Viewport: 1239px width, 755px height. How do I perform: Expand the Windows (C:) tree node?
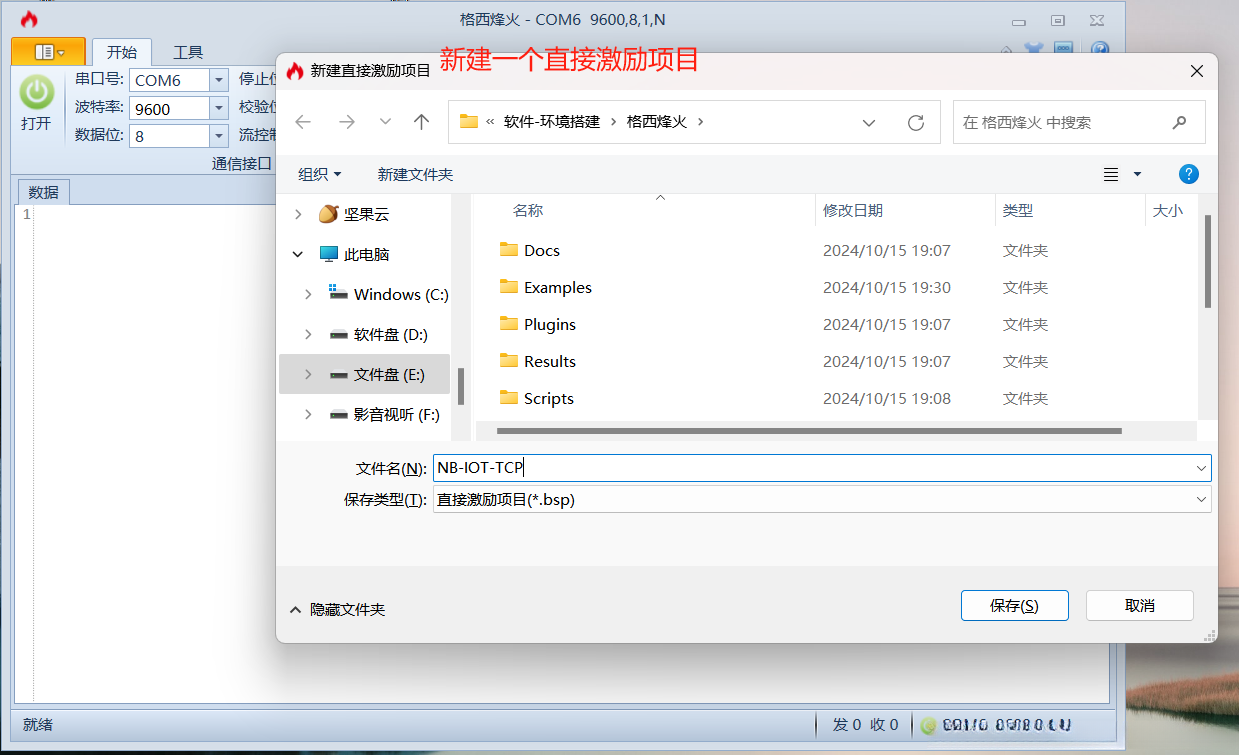308,294
